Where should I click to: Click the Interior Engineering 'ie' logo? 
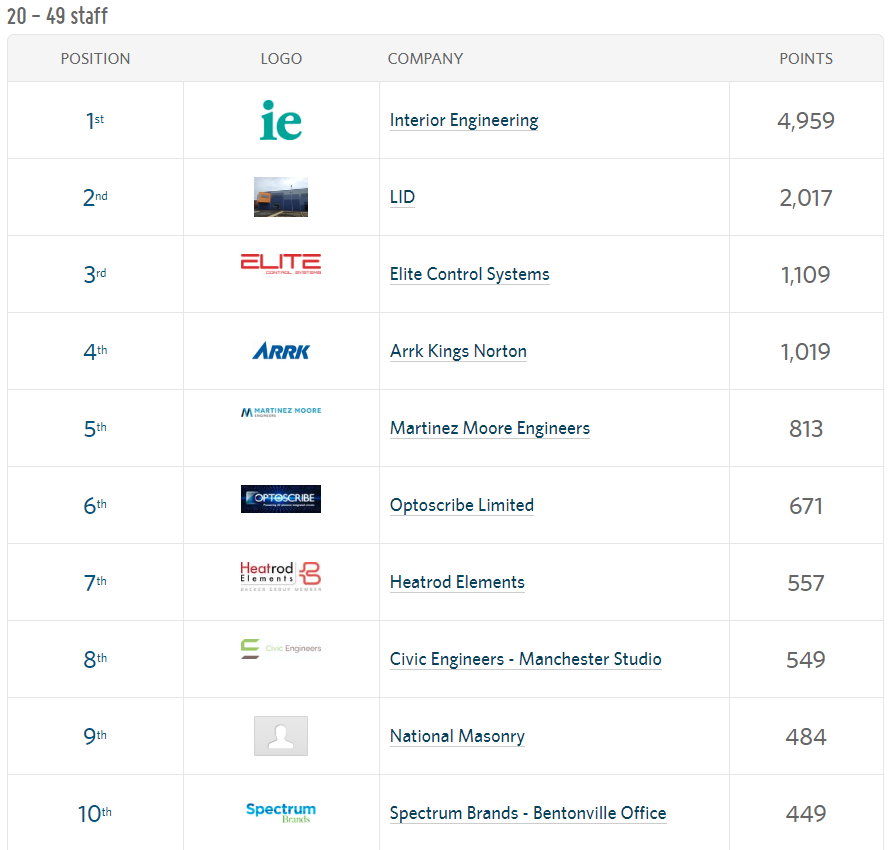pos(281,120)
